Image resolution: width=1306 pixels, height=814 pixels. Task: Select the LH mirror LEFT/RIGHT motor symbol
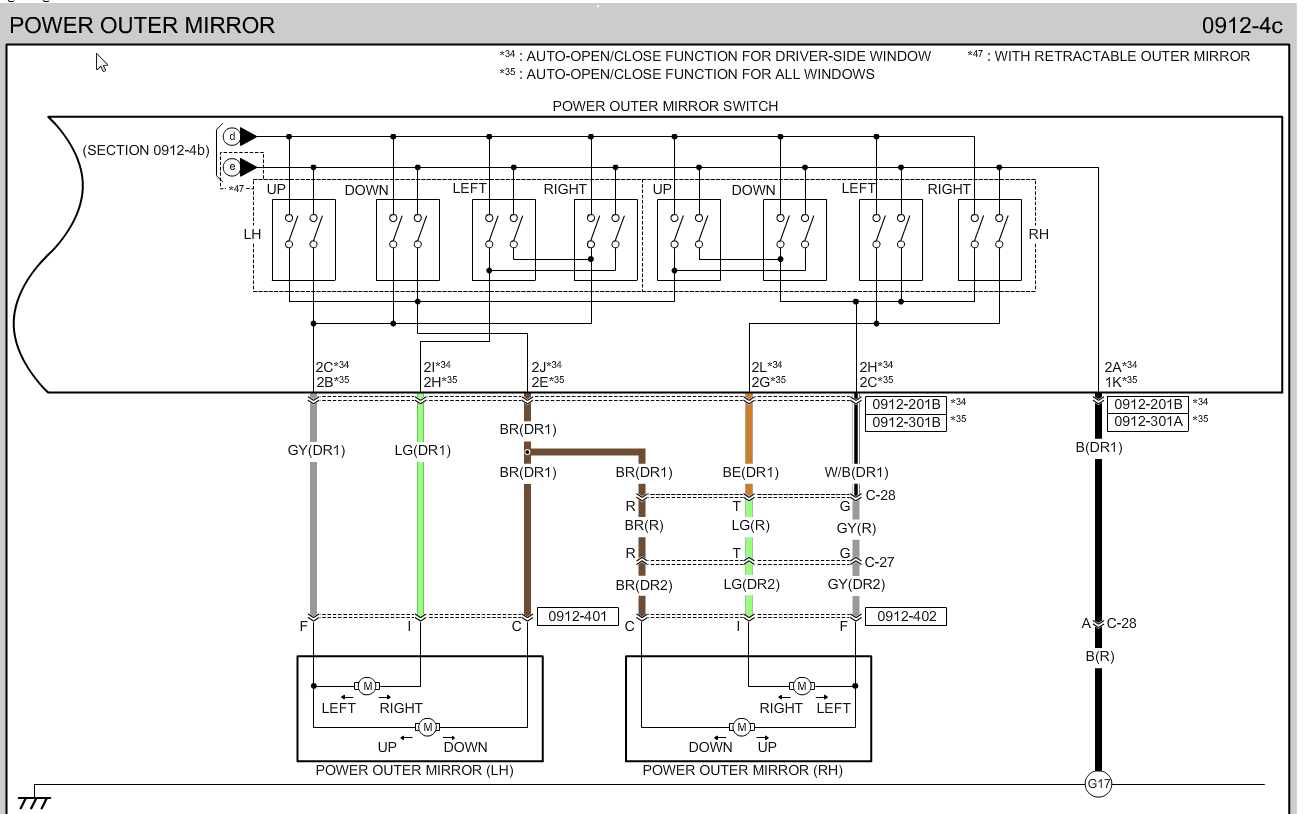[x=367, y=686]
